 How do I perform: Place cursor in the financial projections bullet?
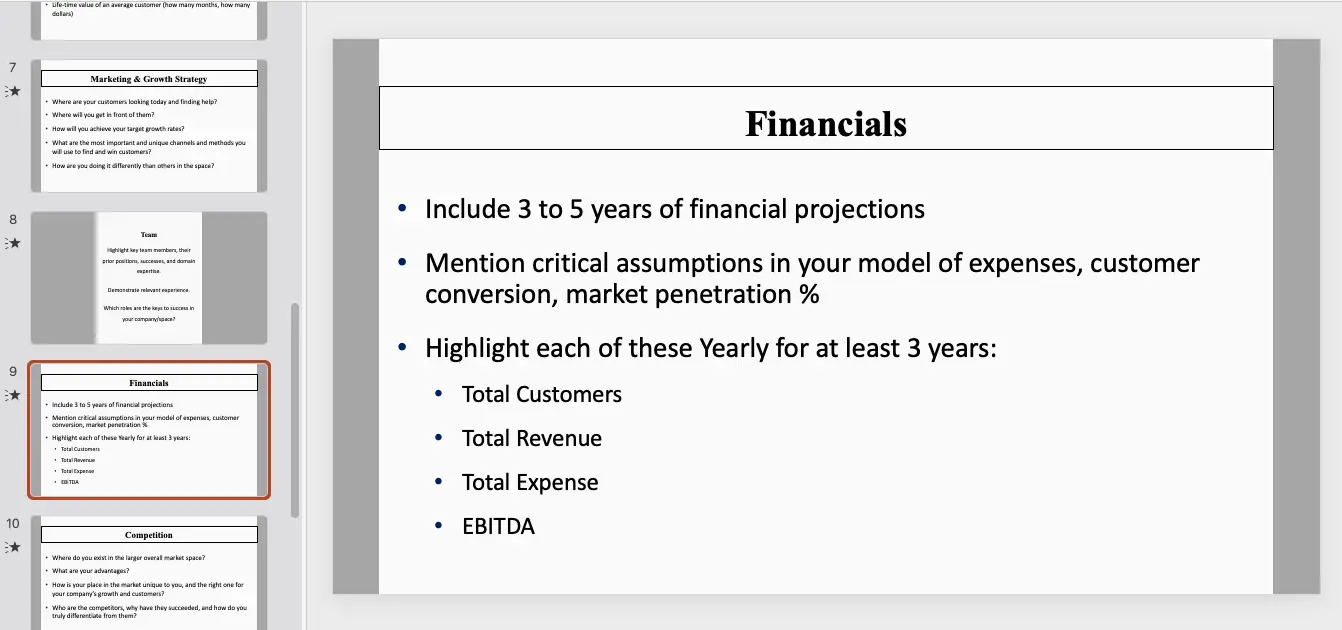675,209
